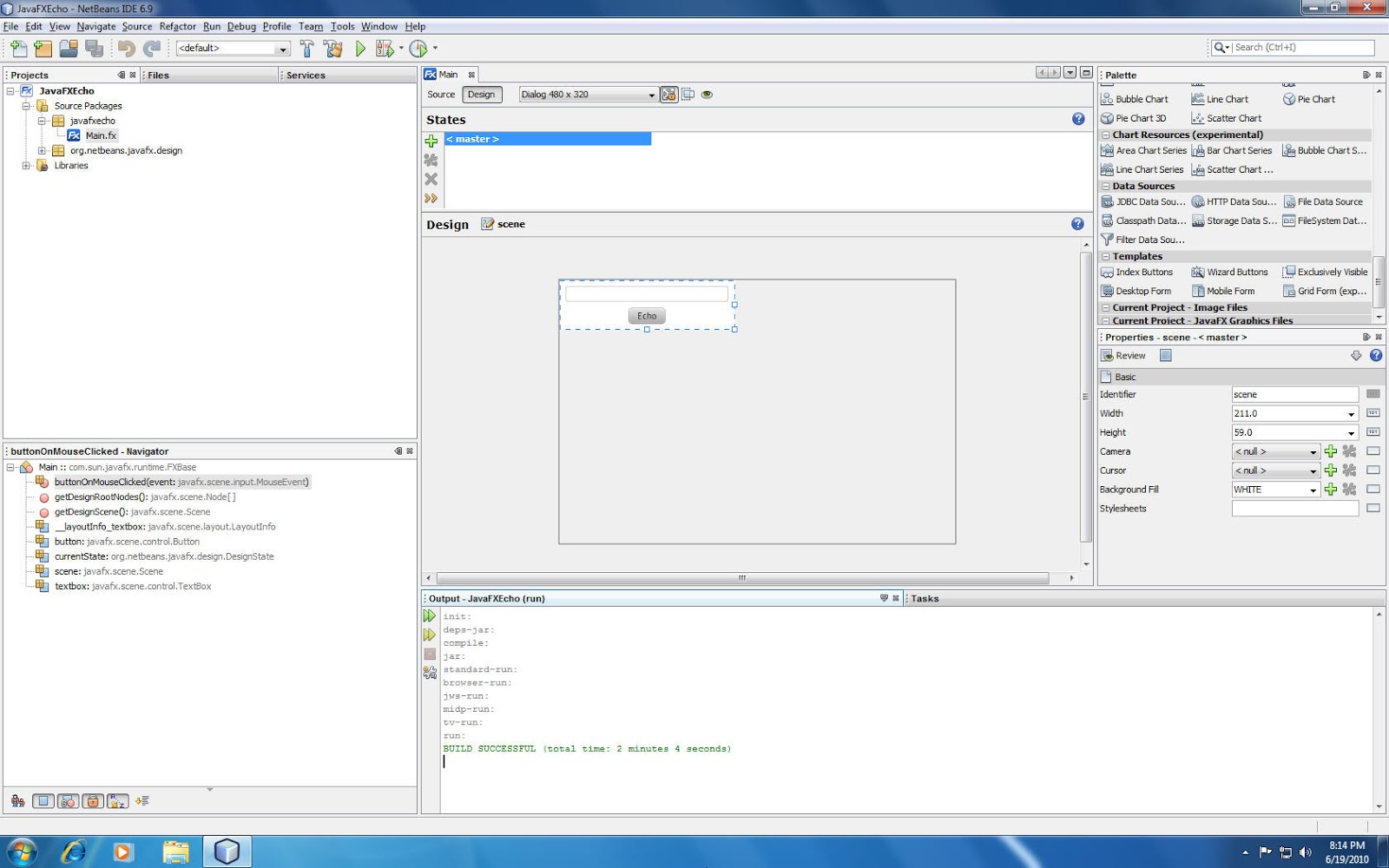Open the Tools menu
This screenshot has width=1389, height=868.
pyautogui.click(x=342, y=26)
